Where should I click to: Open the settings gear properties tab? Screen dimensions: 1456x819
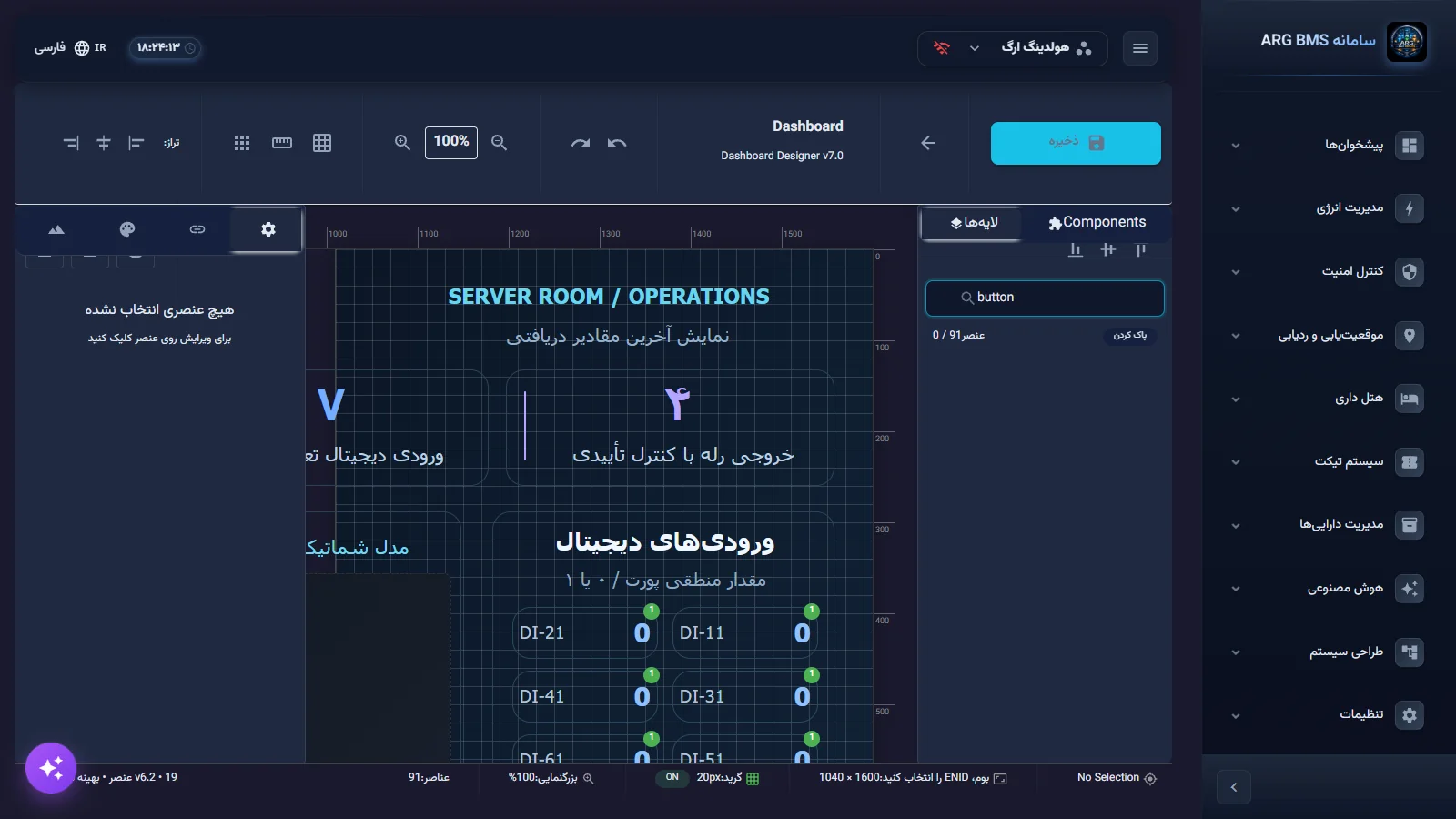pos(268,229)
